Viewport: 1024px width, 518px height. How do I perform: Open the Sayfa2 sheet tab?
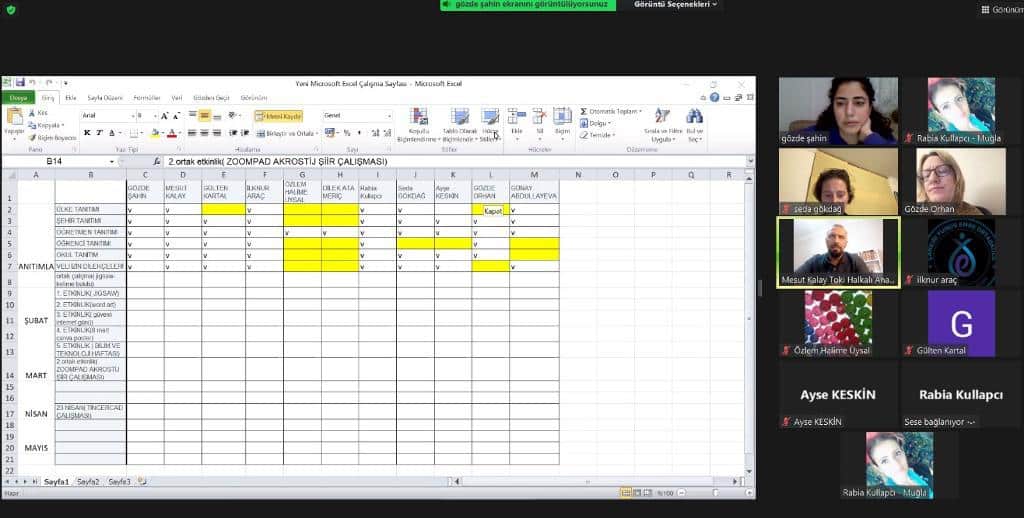pyautogui.click(x=88, y=481)
